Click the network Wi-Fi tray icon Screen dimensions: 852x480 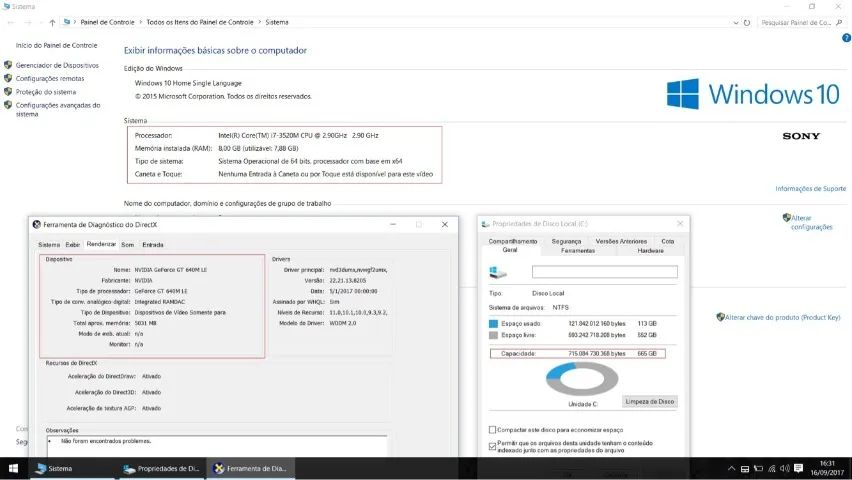(772, 469)
